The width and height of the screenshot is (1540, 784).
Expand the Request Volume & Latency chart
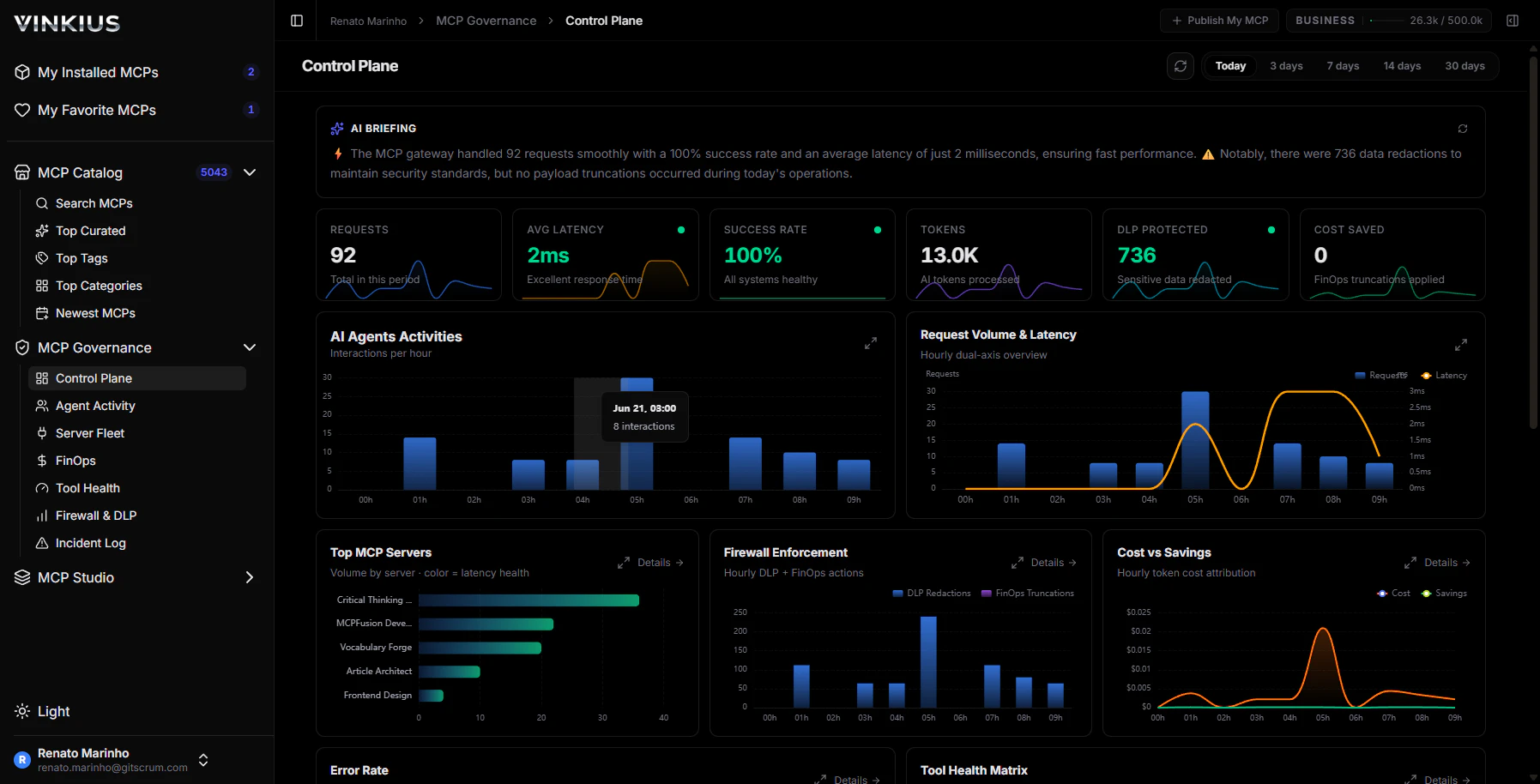click(x=1461, y=345)
